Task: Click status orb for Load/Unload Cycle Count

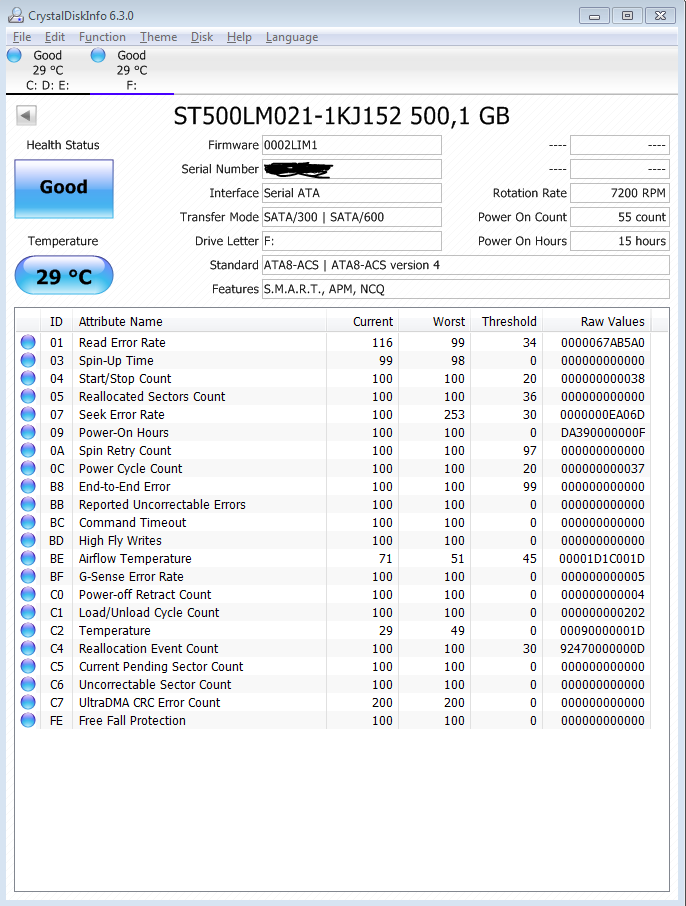Action: coord(28,612)
